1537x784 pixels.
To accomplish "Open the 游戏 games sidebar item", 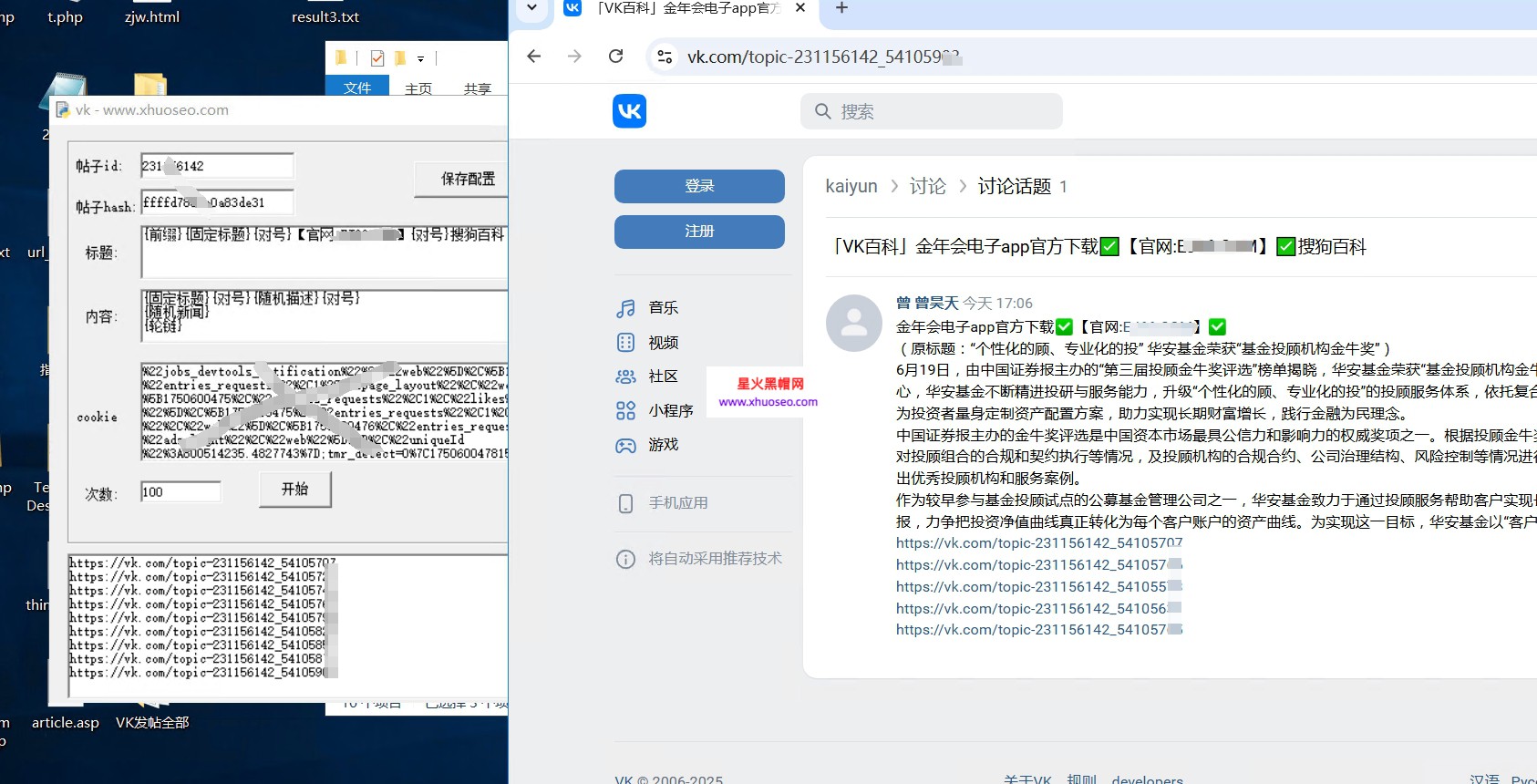I will [x=647, y=445].
